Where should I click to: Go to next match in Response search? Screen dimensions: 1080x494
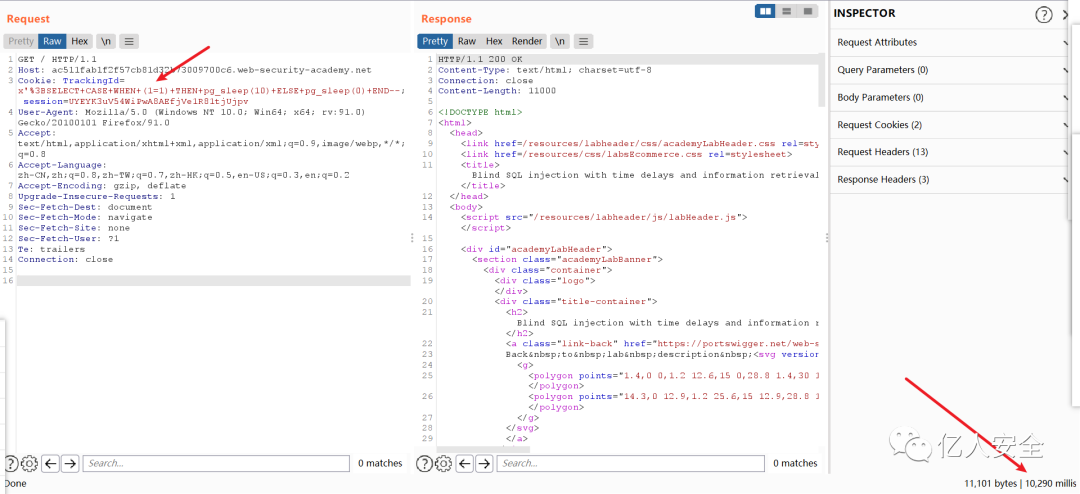click(x=485, y=463)
